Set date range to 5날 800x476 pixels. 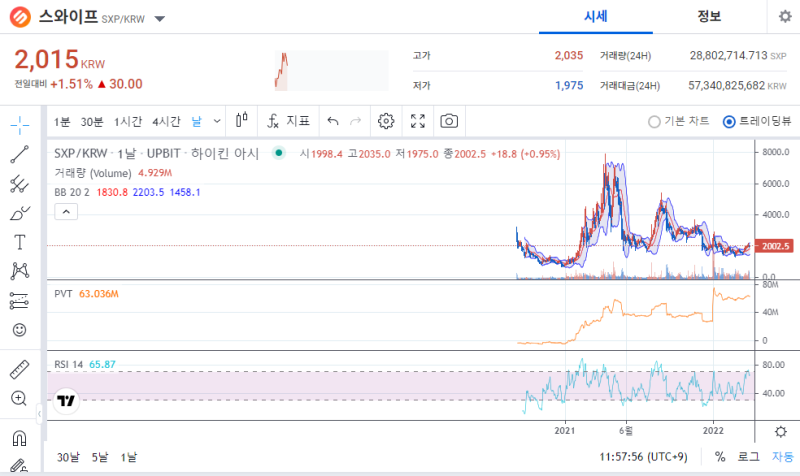100,457
